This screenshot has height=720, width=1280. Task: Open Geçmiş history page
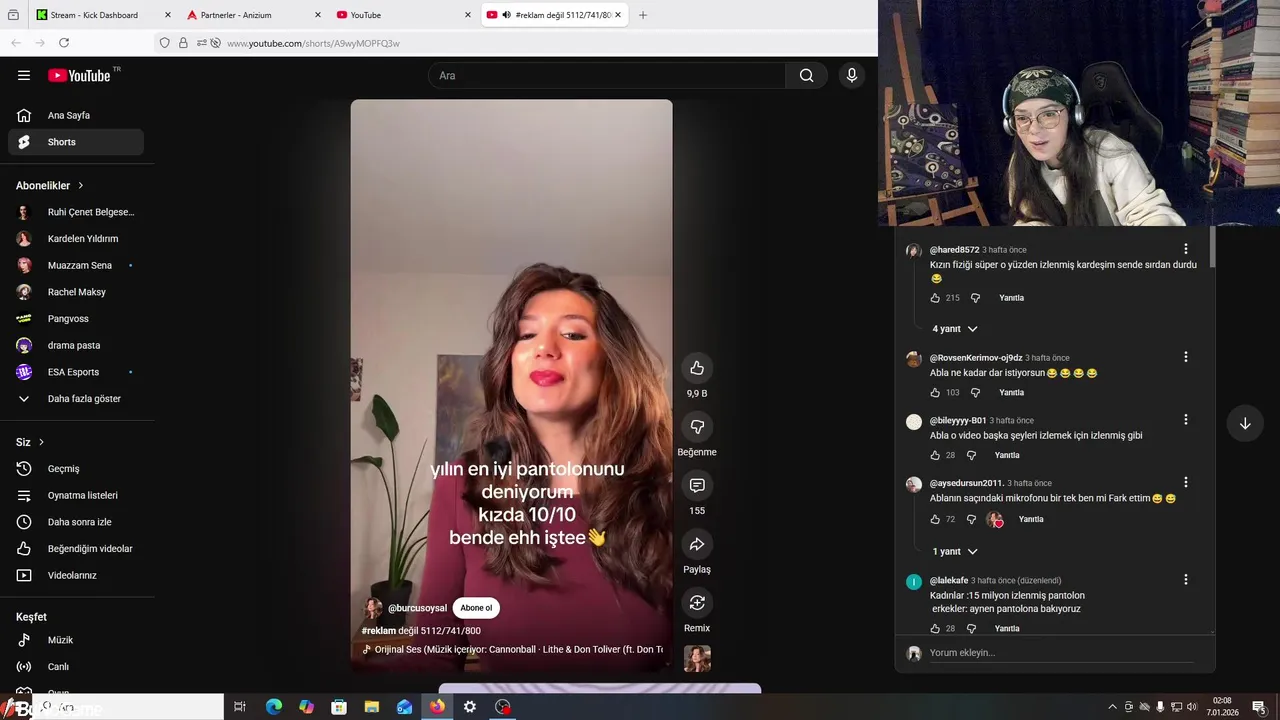click(76, 469)
